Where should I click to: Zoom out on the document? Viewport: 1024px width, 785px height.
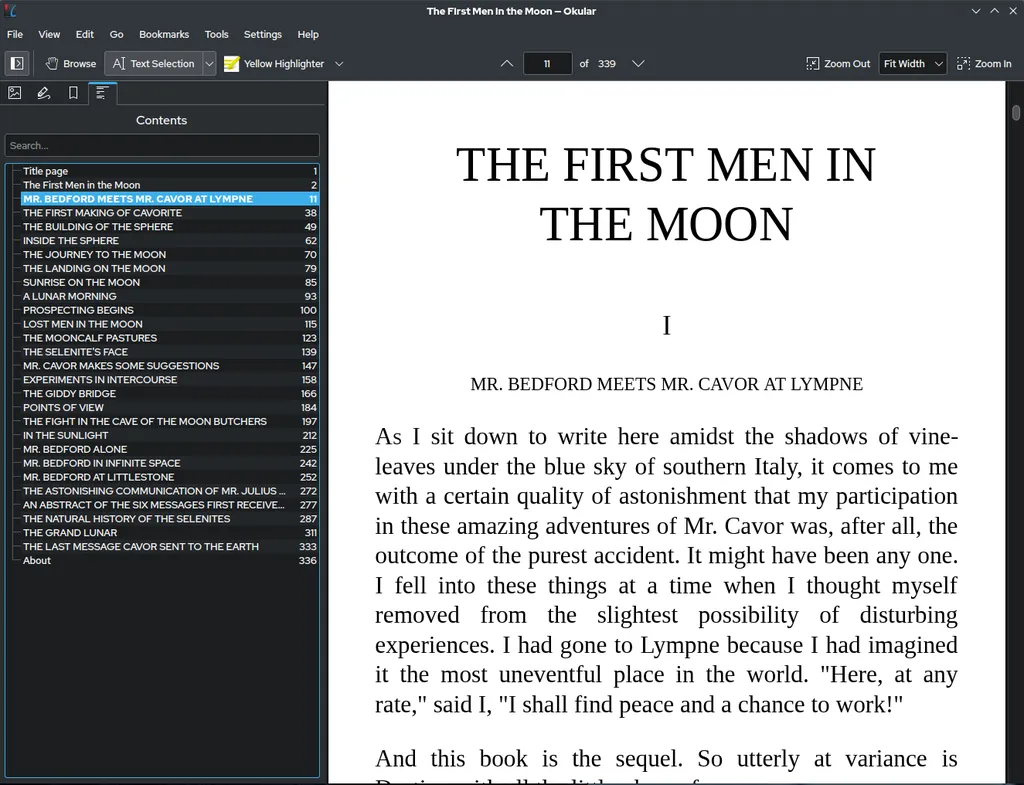(x=838, y=63)
